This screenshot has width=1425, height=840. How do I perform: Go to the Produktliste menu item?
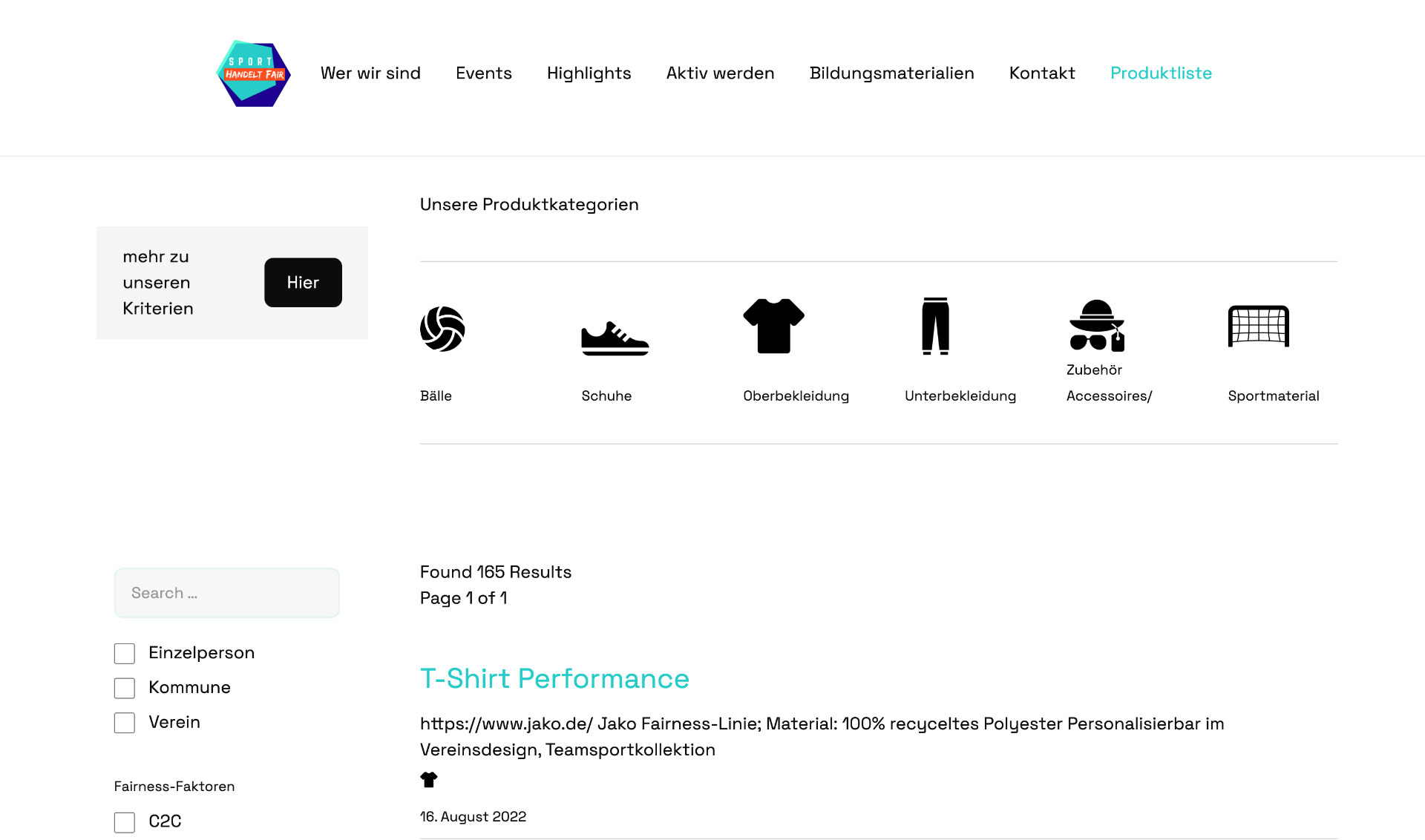click(x=1161, y=73)
